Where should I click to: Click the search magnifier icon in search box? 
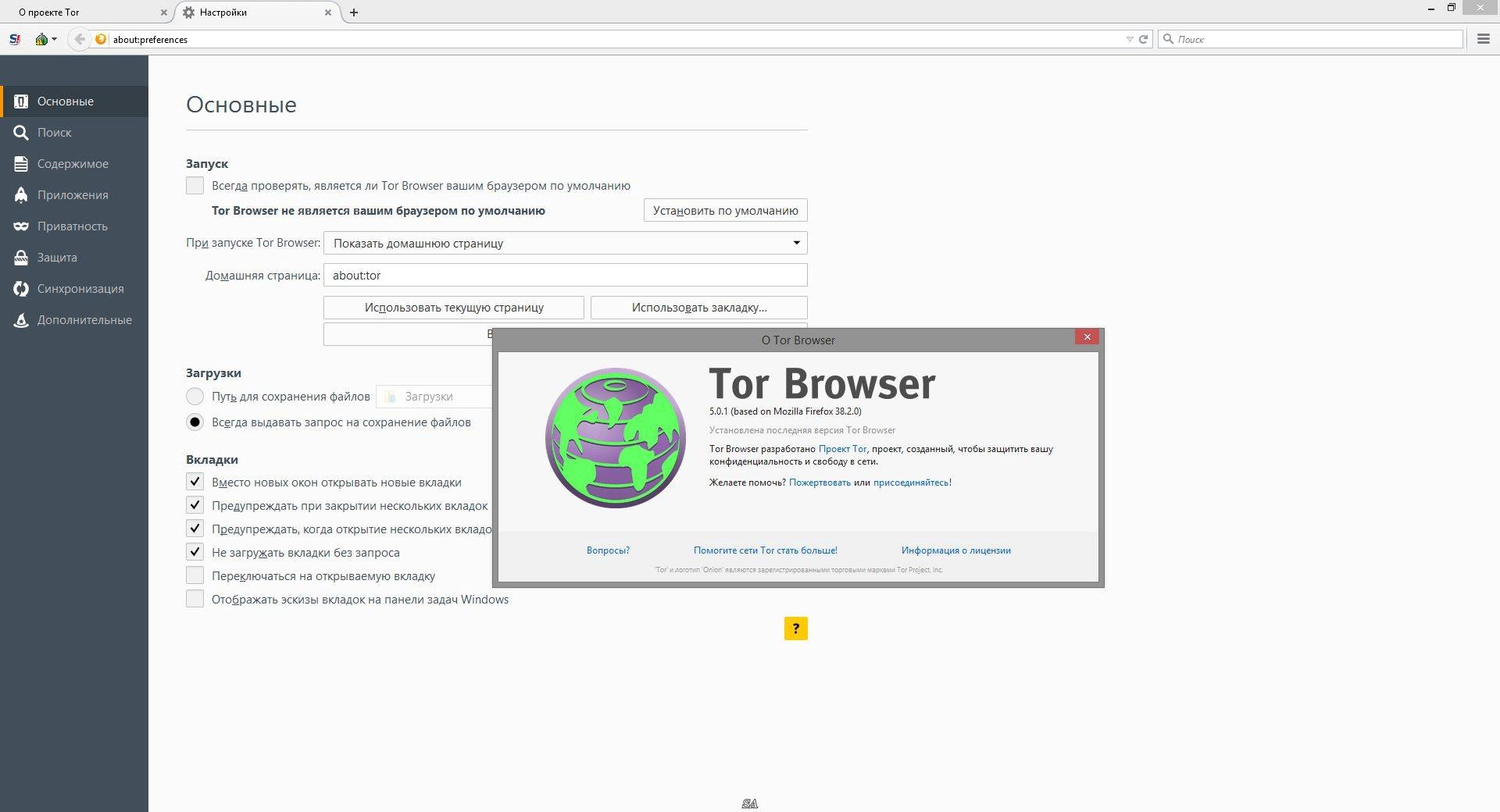pos(1169,39)
